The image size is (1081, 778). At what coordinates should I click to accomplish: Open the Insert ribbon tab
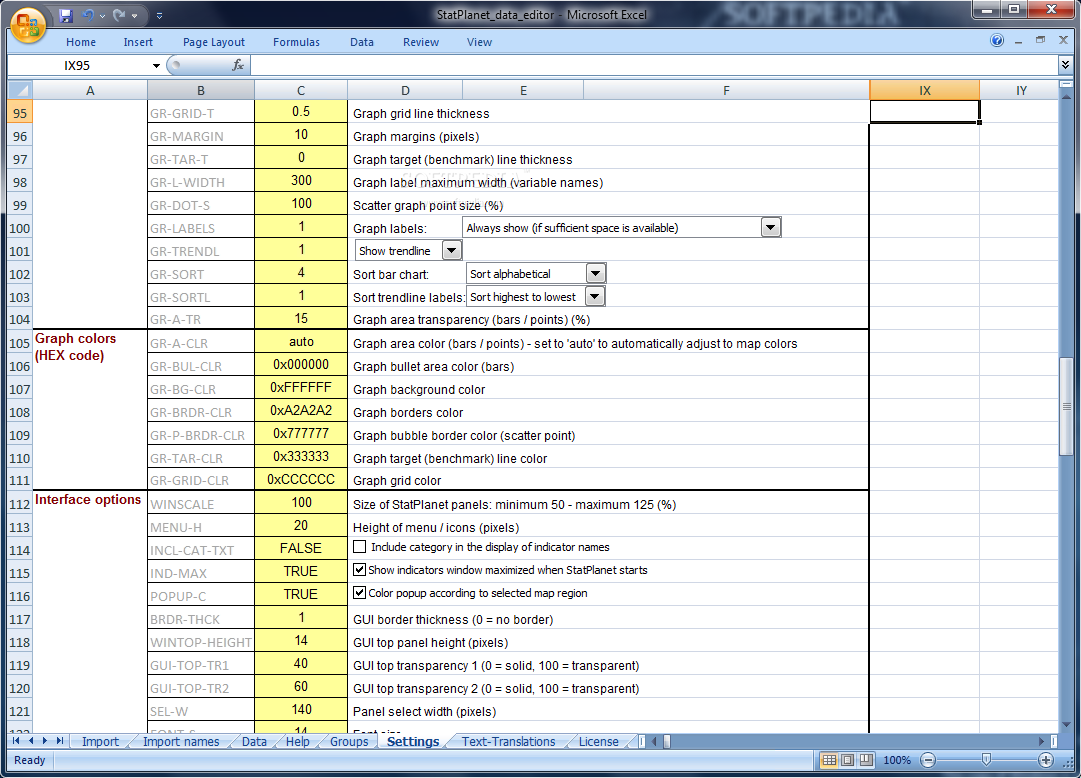138,42
